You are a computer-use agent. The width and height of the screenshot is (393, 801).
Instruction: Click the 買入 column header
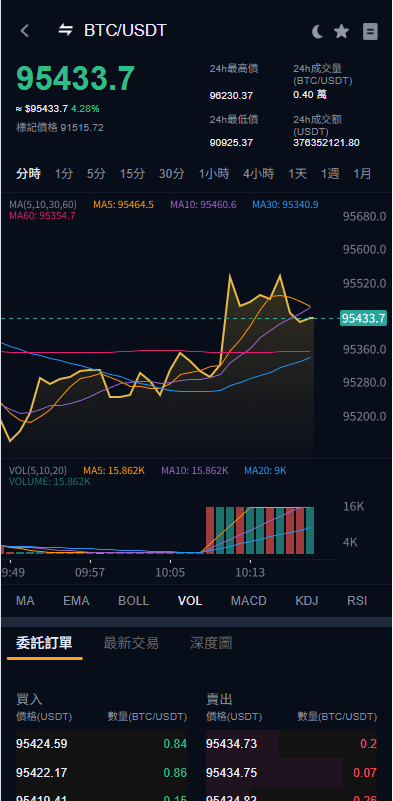point(29,699)
